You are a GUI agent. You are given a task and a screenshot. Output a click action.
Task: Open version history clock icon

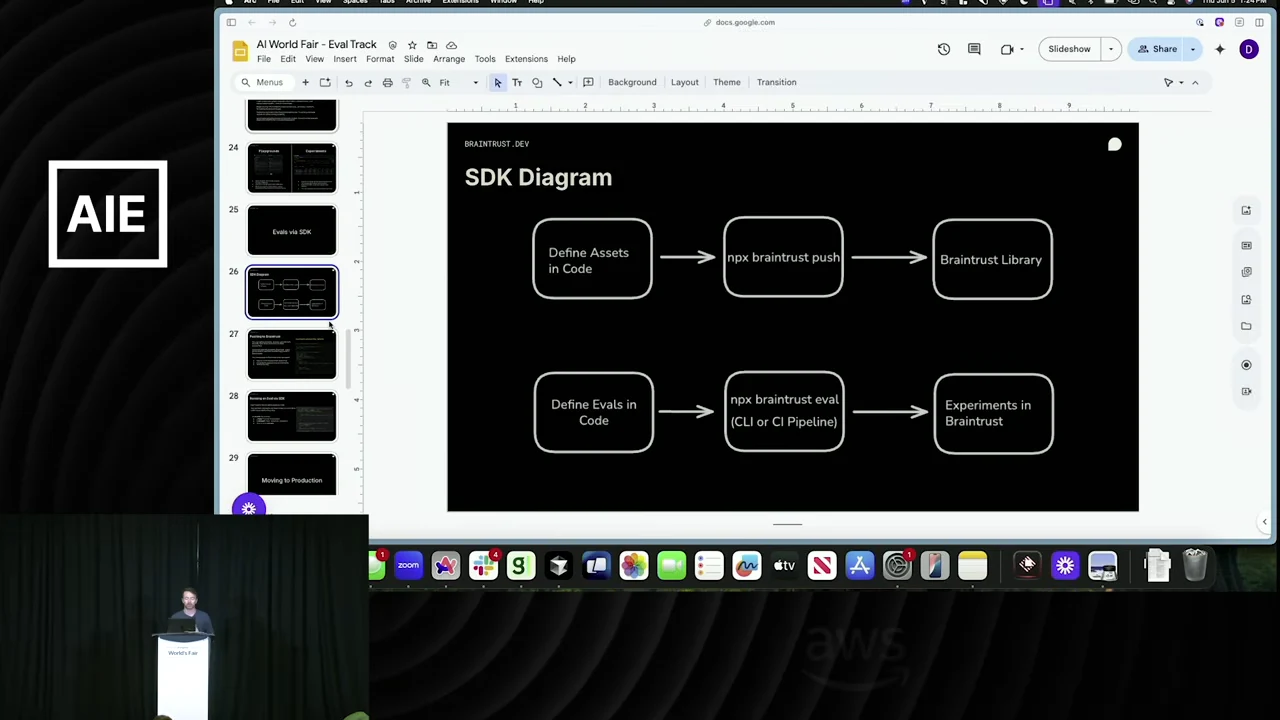944,49
